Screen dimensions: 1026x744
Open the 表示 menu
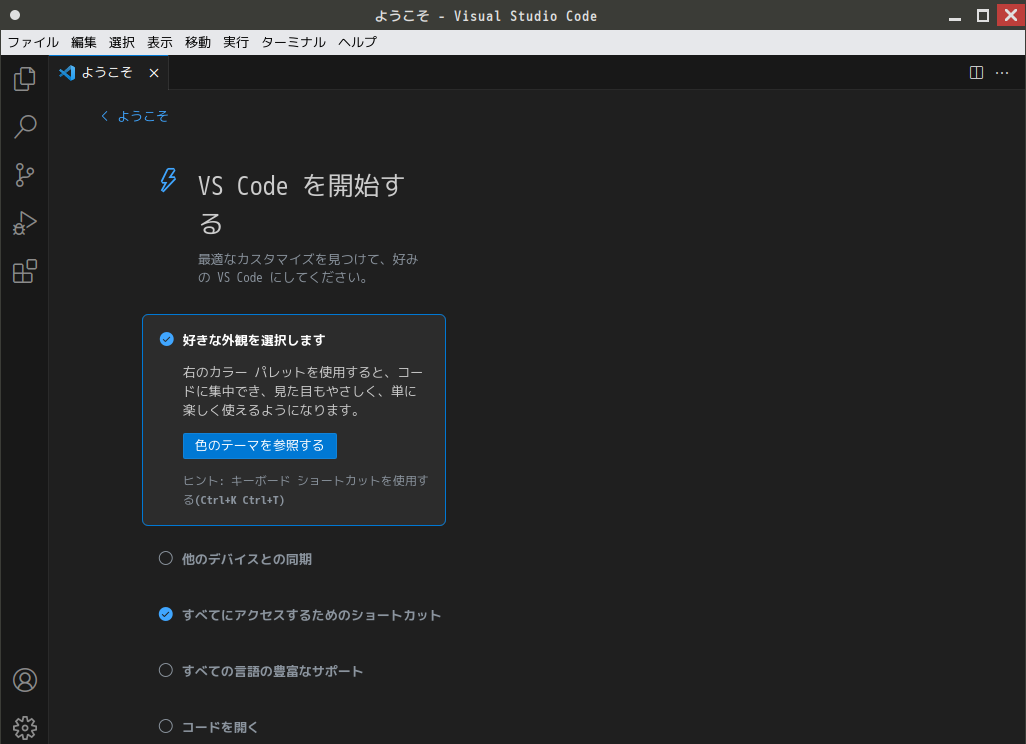click(x=160, y=43)
